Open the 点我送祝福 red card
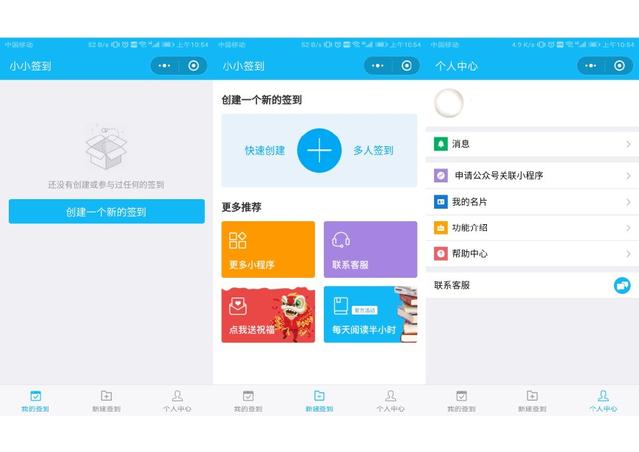 coord(268,315)
